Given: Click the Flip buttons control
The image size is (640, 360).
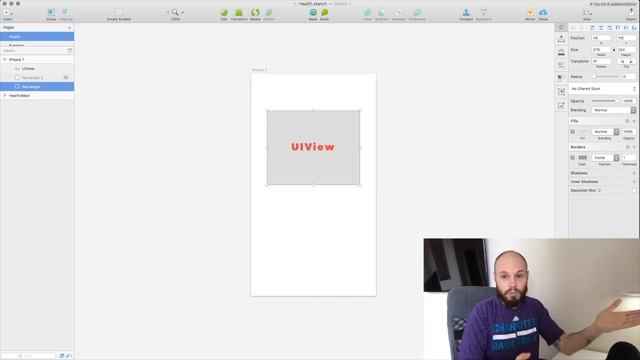Looking at the screenshot, I should pyautogui.click(x=626, y=61).
